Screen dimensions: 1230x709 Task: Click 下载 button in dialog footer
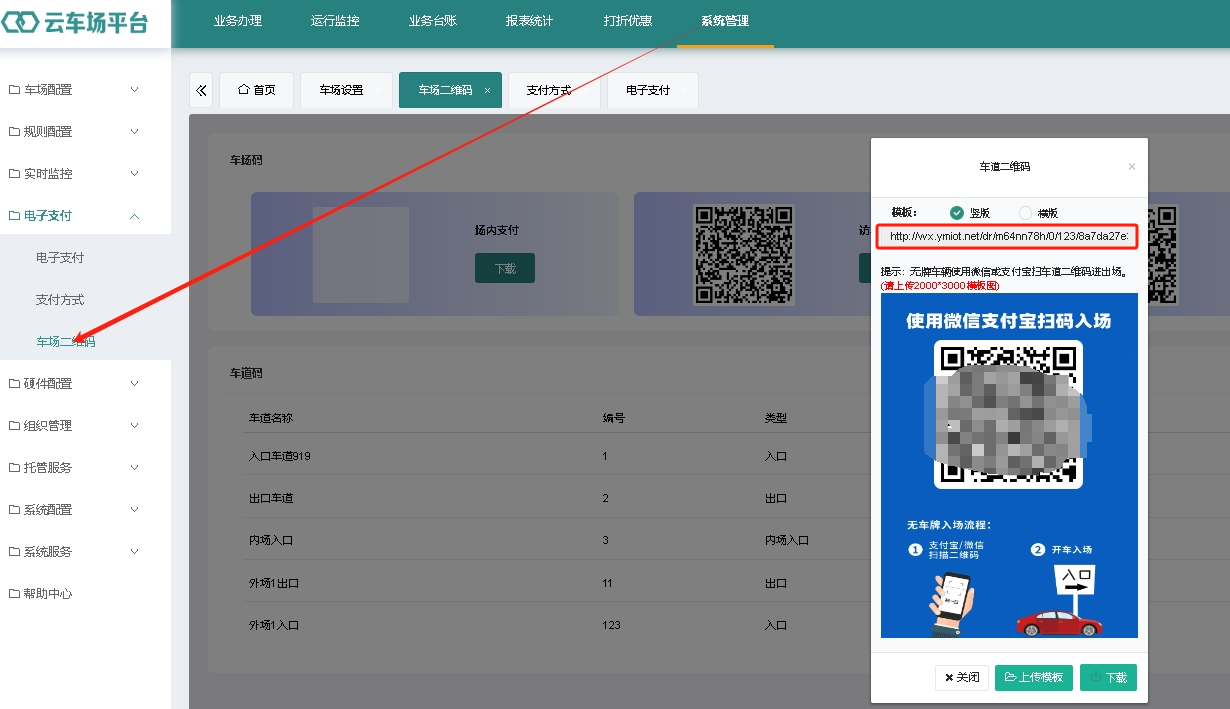[1108, 677]
